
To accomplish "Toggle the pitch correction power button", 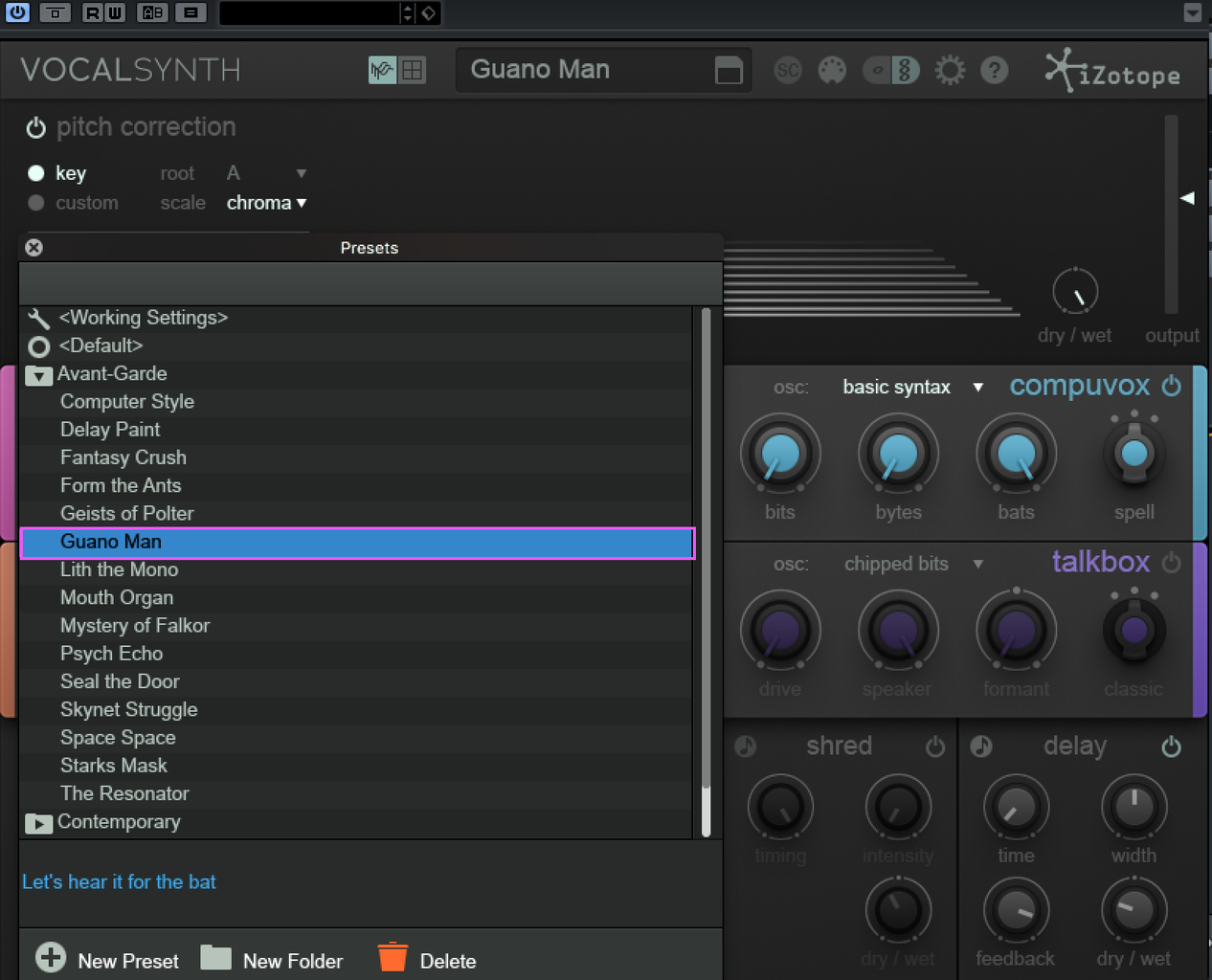I will coord(35,127).
